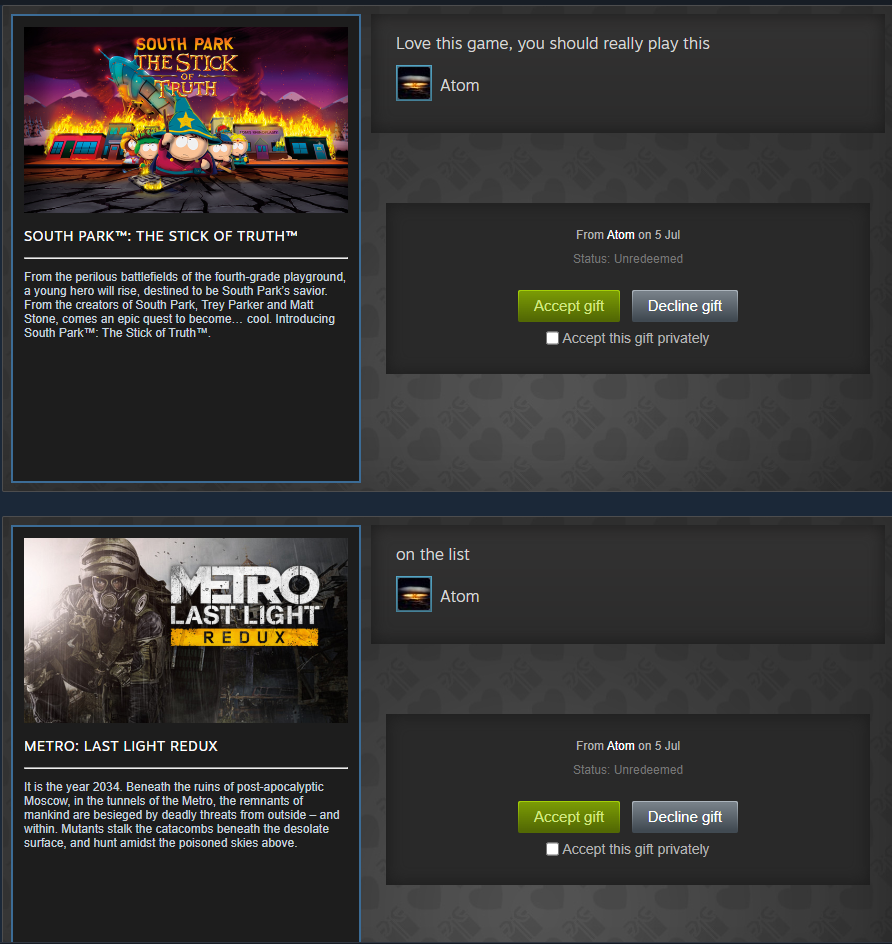Open Atom's name beside the 'on the list' message
The image size is (892, 944).
(x=460, y=597)
